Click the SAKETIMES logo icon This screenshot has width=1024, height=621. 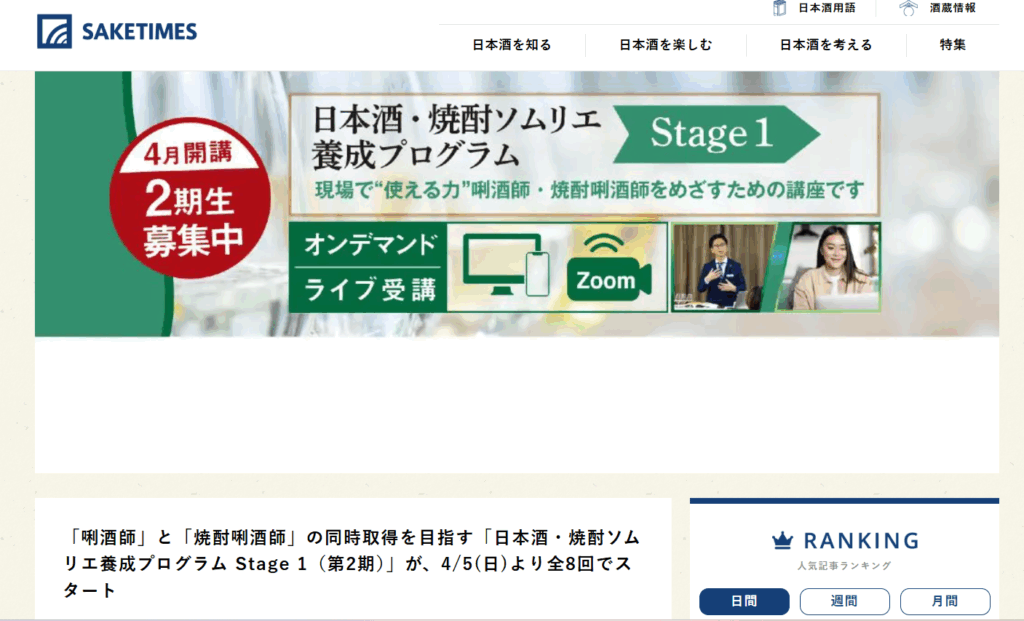pyautogui.click(x=55, y=32)
